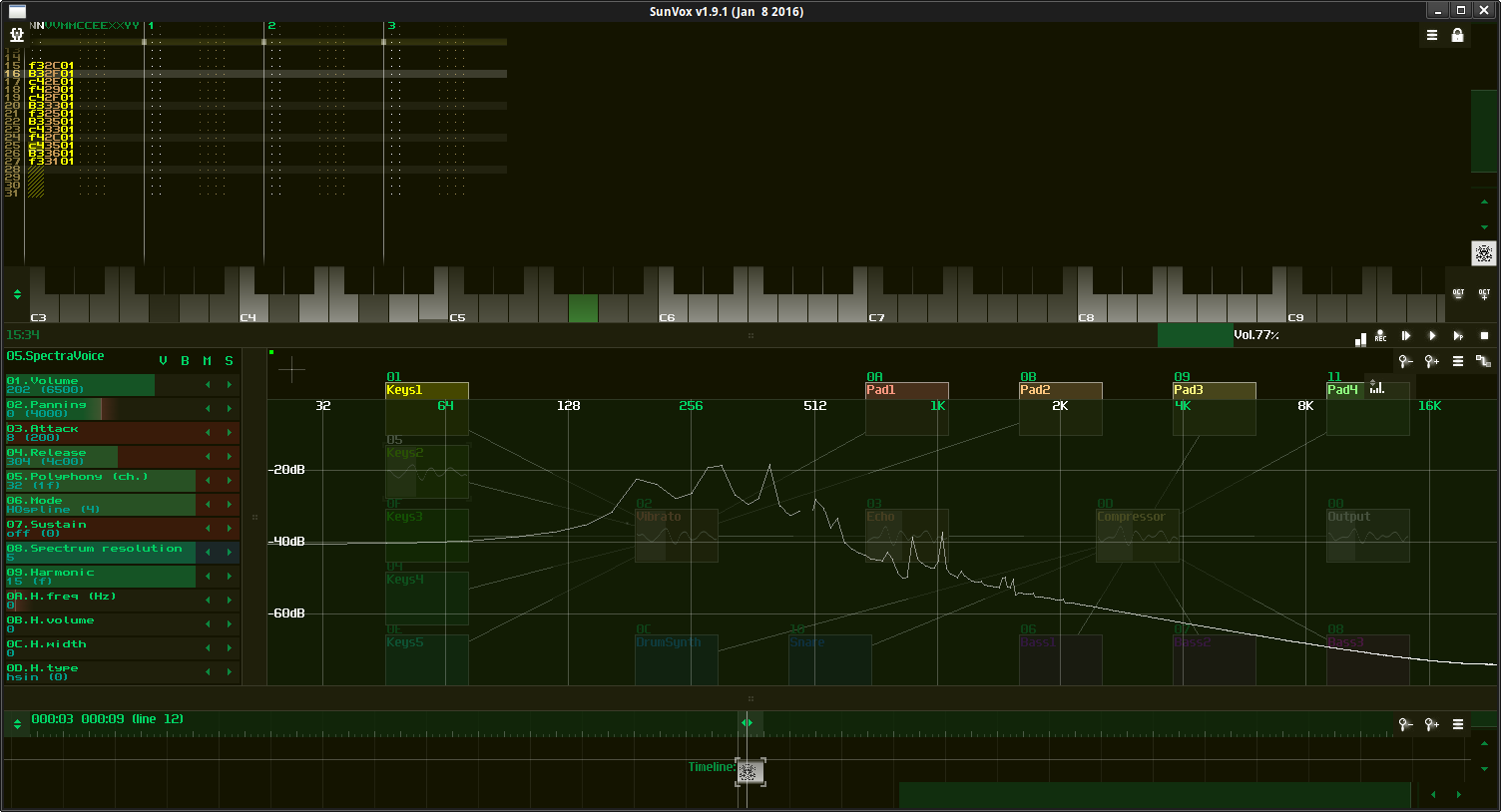Select the Pad2 module

coord(1061,408)
